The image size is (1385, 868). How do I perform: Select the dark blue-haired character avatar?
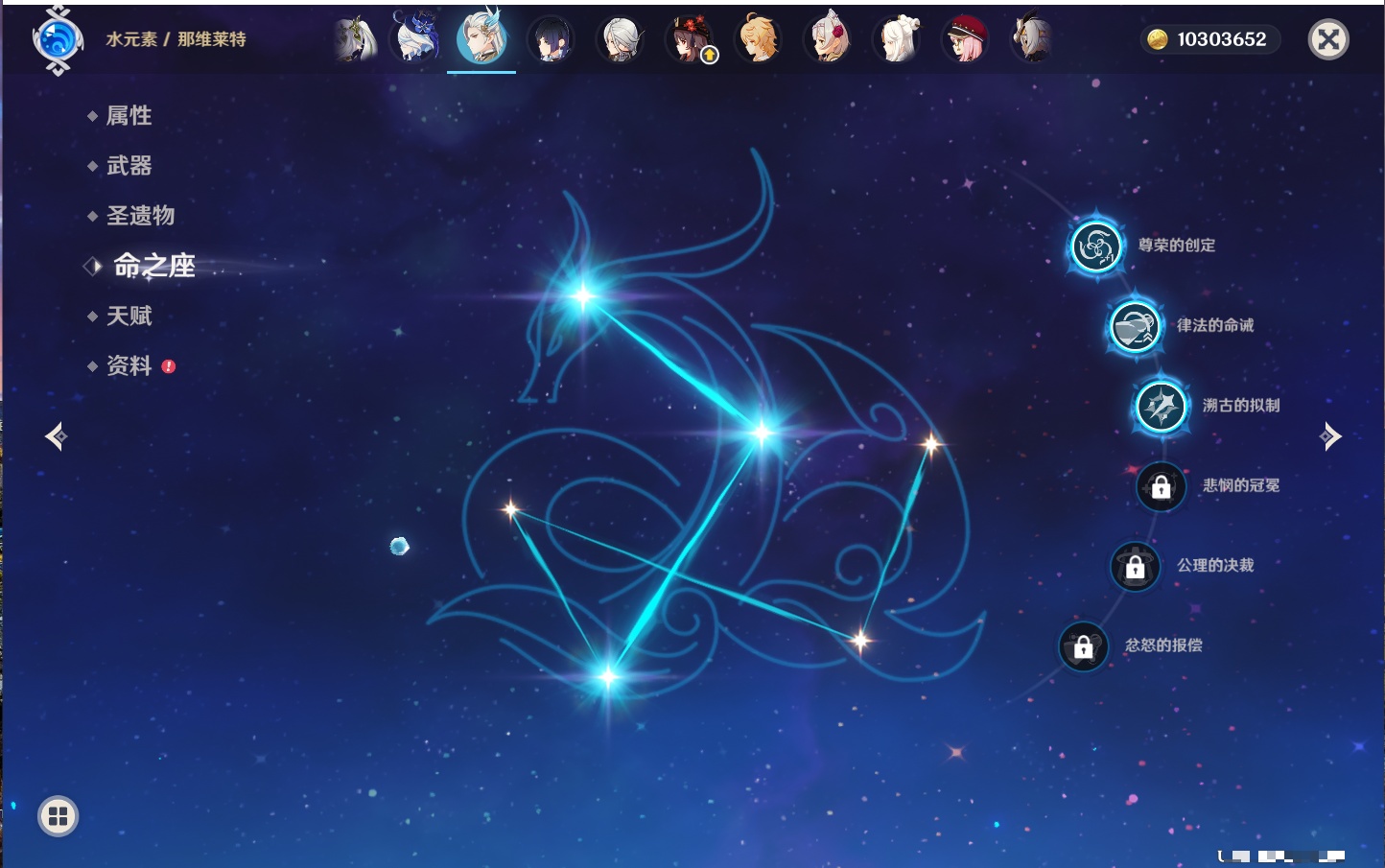551,39
